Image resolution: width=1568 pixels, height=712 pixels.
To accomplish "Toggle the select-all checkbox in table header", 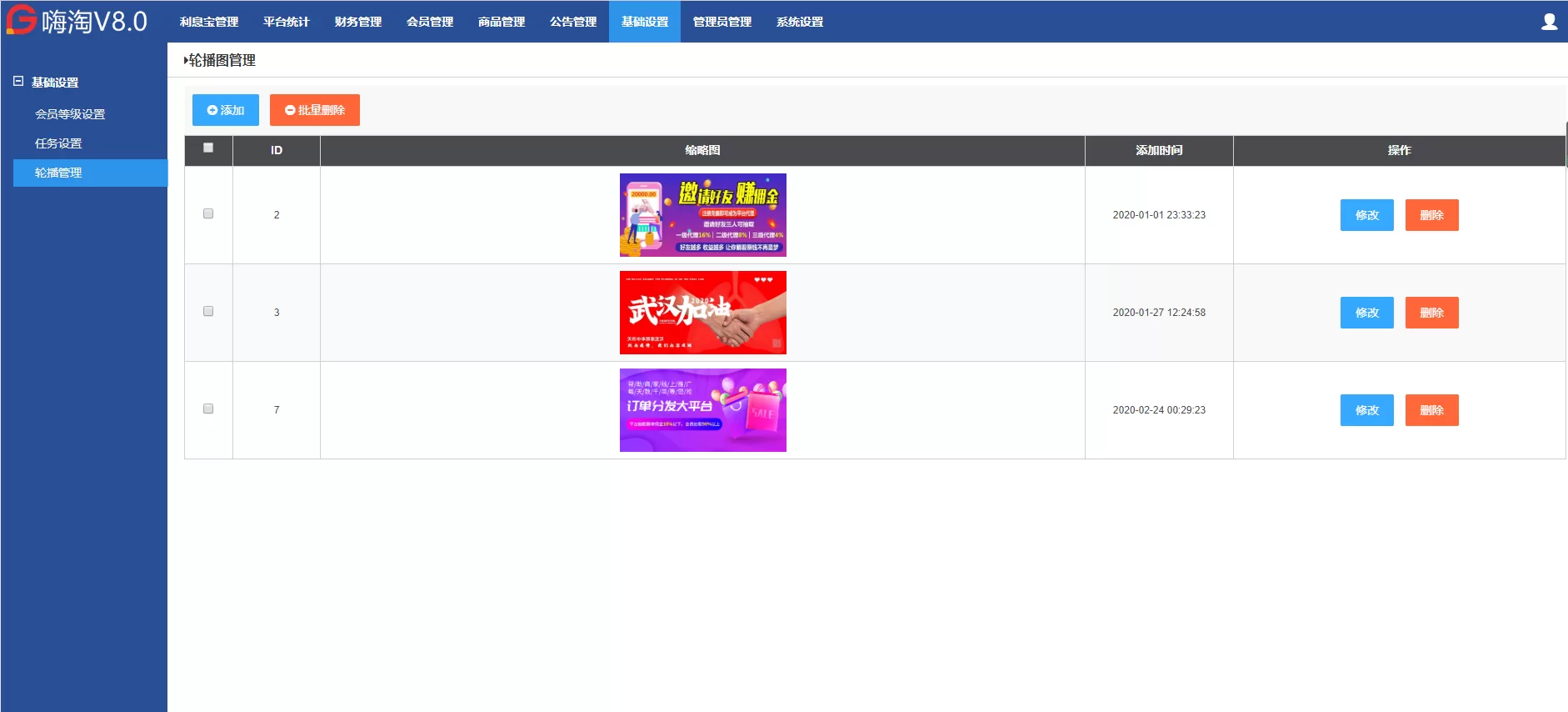I will (x=208, y=148).
